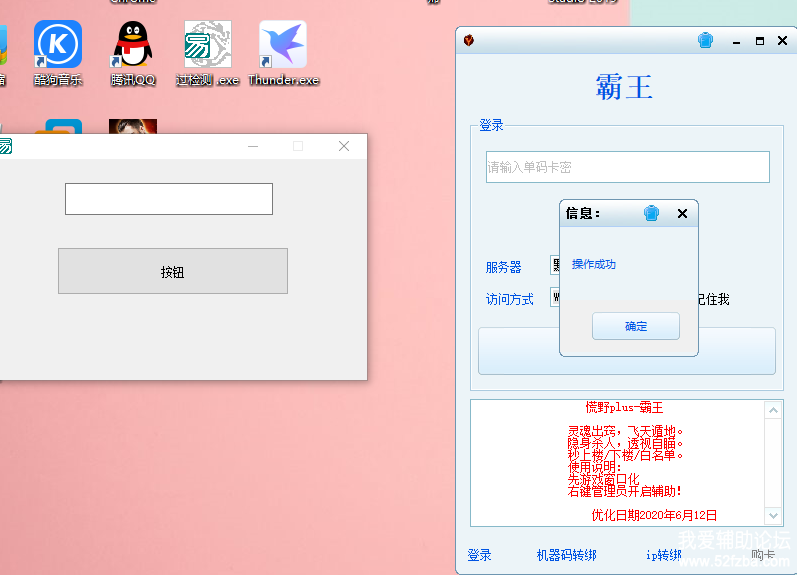Viewport: 797px width, 575px height.
Task: Click the 按钮 button in small window
Action: 173,271
